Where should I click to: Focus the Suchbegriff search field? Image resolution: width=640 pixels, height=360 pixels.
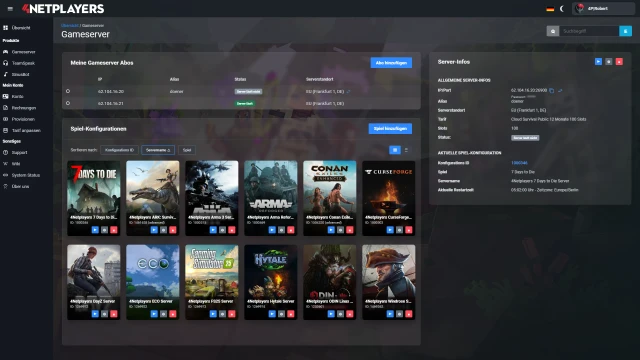coord(589,31)
